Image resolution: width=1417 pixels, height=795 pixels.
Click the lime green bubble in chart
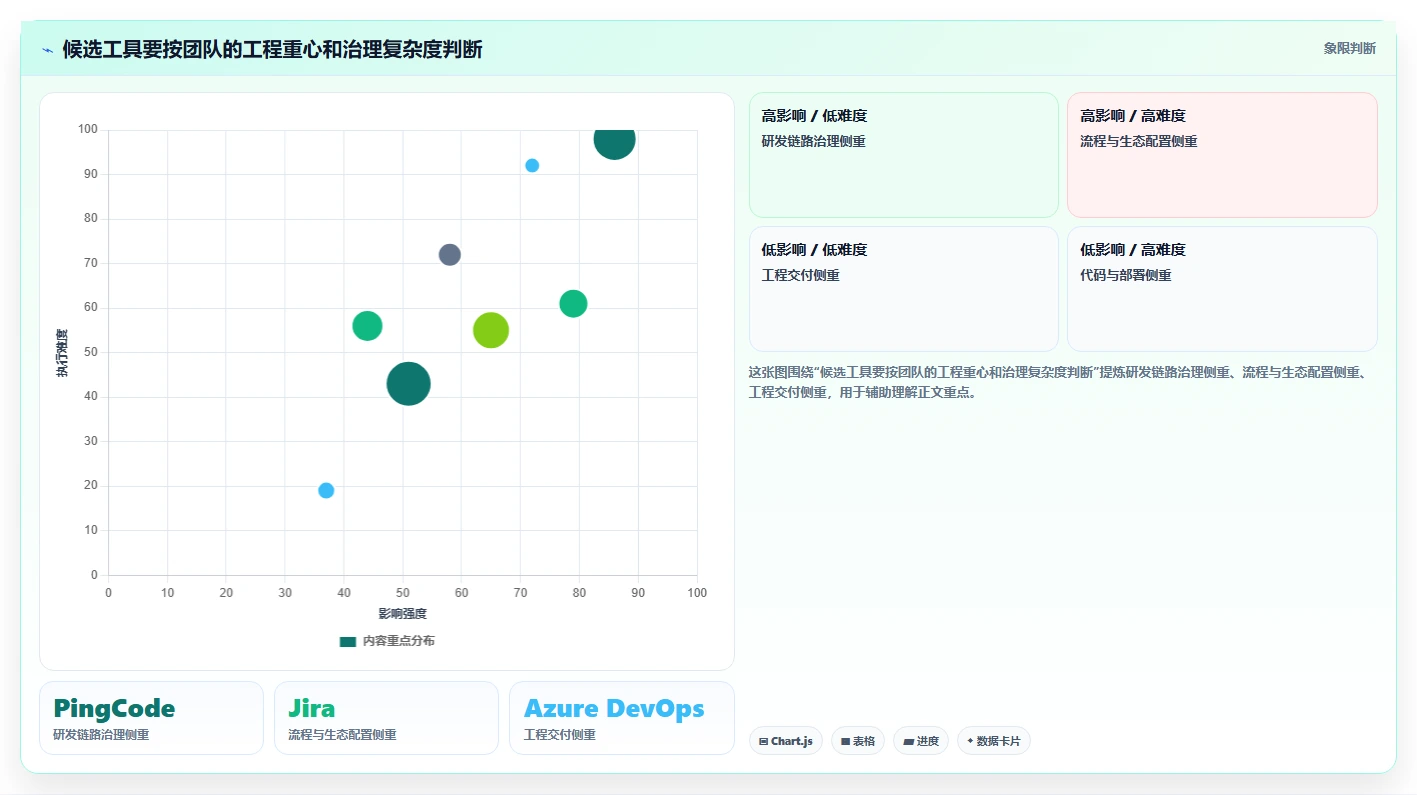(491, 330)
